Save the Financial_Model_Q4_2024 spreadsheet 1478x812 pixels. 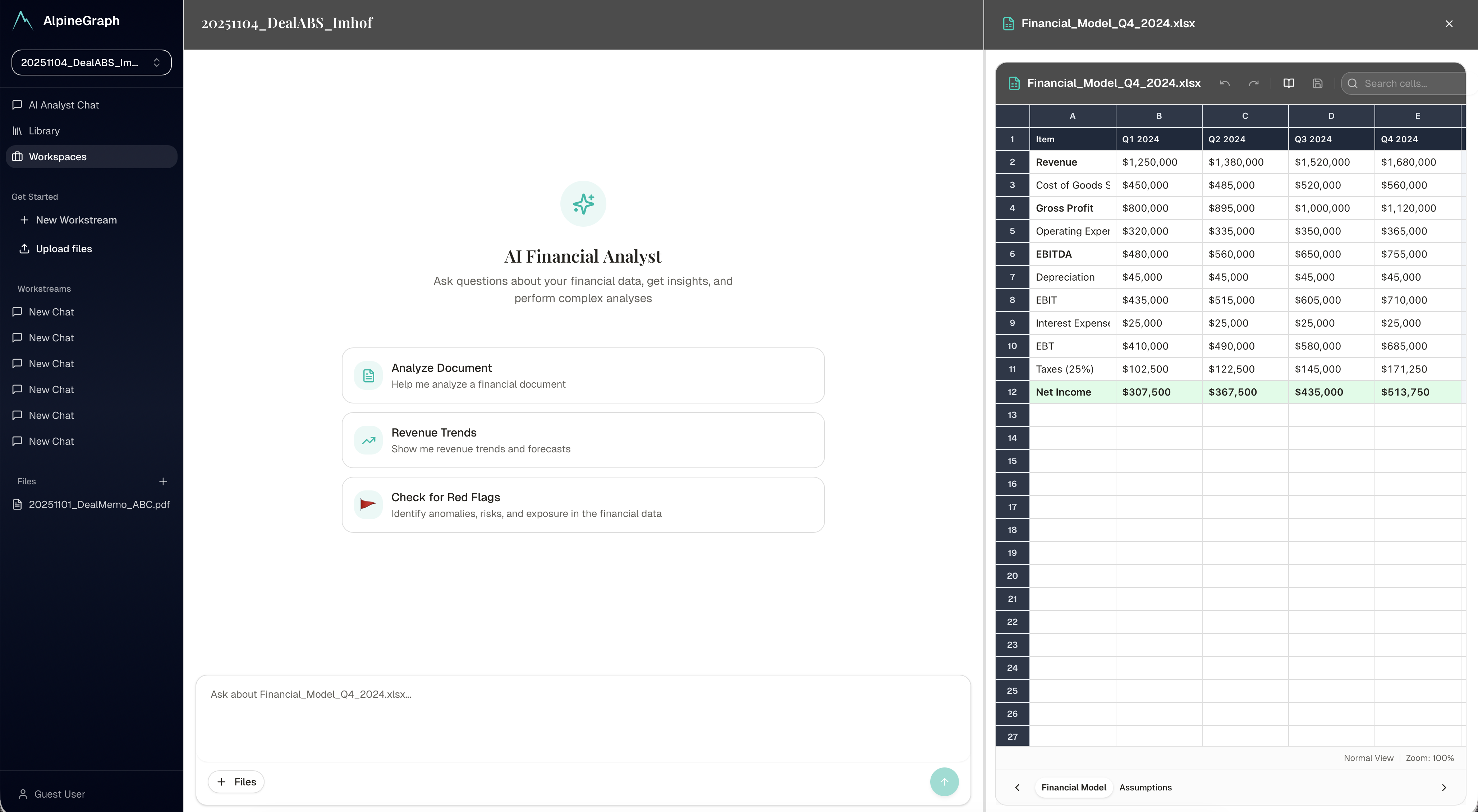click(x=1317, y=83)
